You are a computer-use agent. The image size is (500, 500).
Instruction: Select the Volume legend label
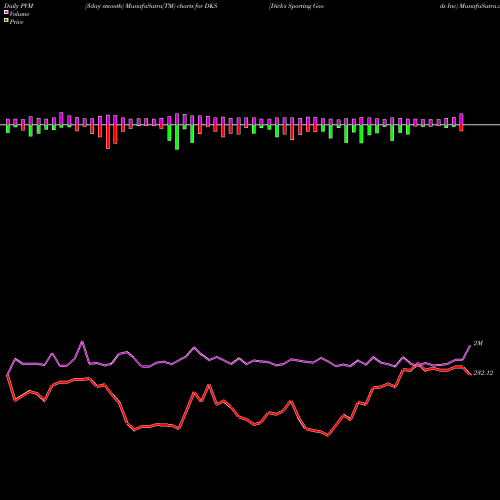point(19,14)
